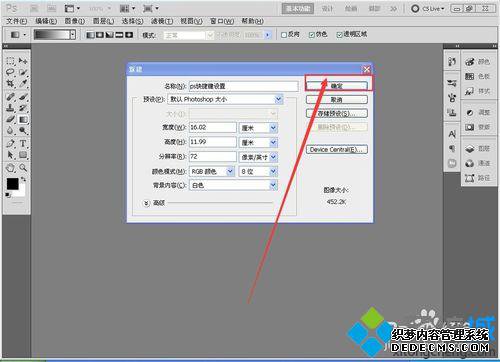
Task: Select the Horizontal Type tool
Action: tap(23, 144)
